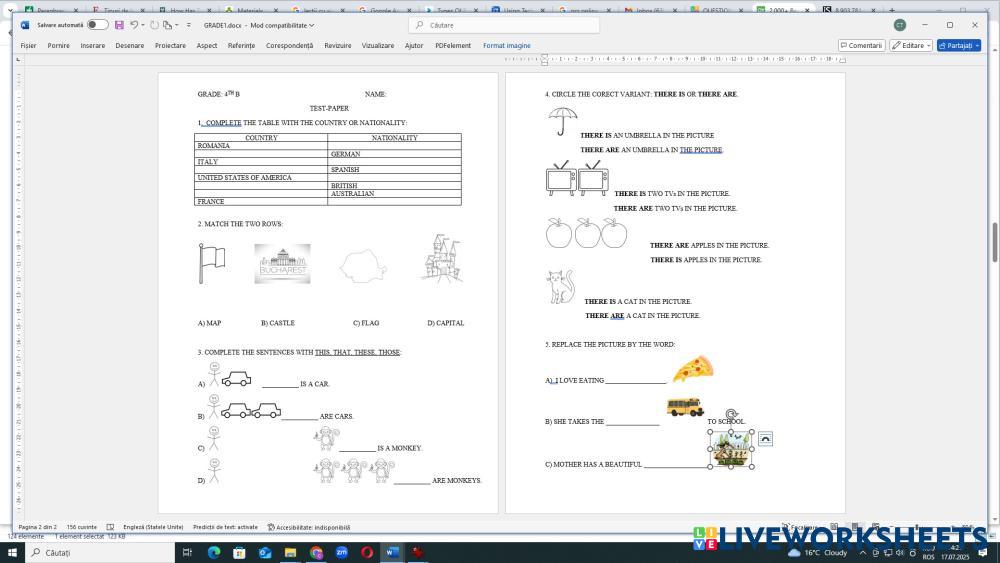This screenshot has height=563, width=1000.
Task: Click the layout options icon beside selected image
Action: pyautogui.click(x=765, y=439)
